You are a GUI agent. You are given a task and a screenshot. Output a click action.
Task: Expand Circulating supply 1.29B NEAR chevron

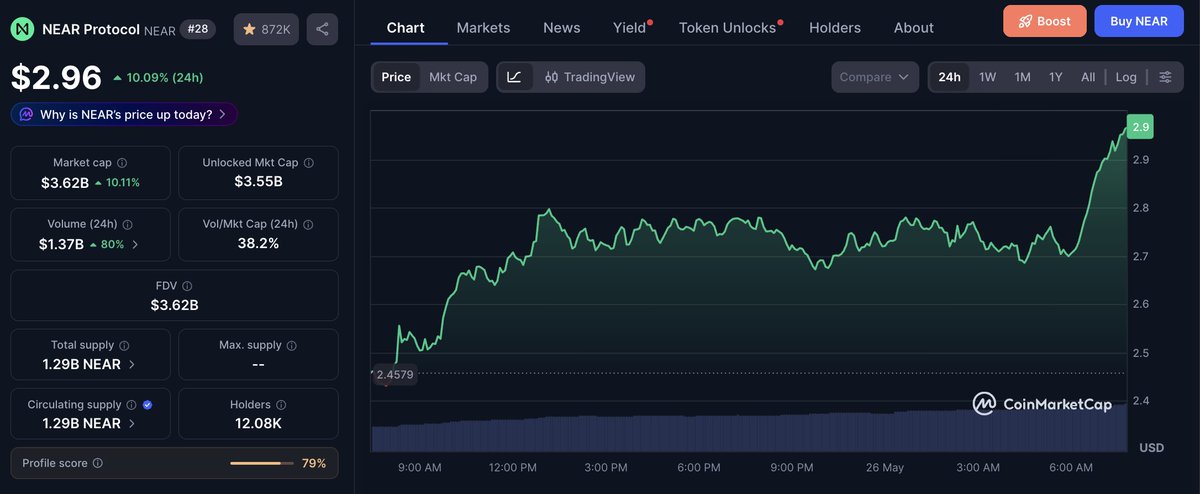pyautogui.click(x=132, y=424)
